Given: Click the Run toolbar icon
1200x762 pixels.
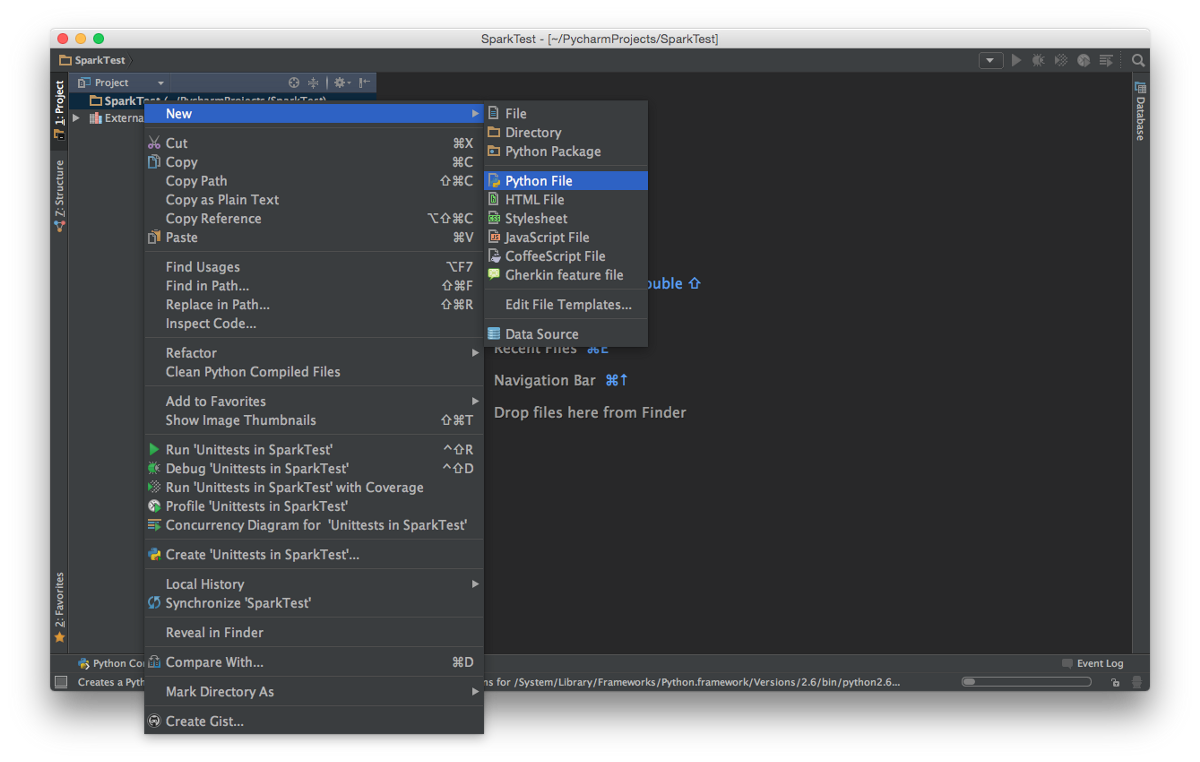Looking at the screenshot, I should [x=1016, y=60].
